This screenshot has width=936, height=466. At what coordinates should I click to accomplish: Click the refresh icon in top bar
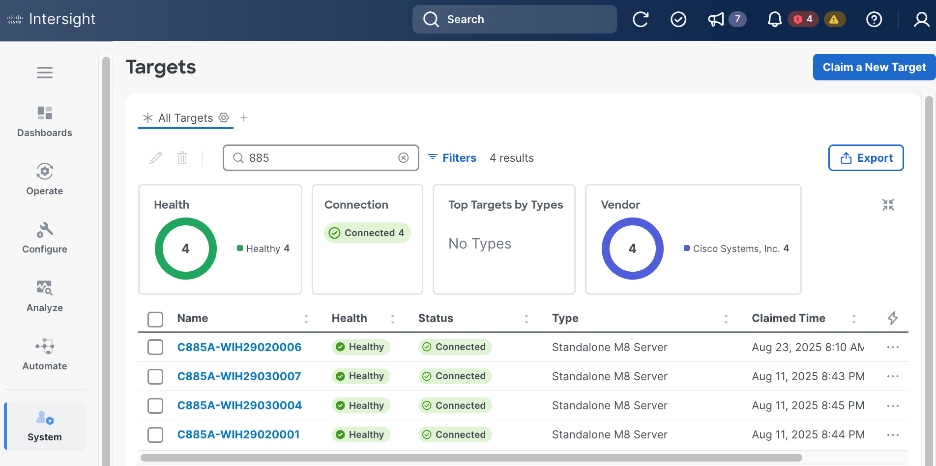pyautogui.click(x=641, y=19)
